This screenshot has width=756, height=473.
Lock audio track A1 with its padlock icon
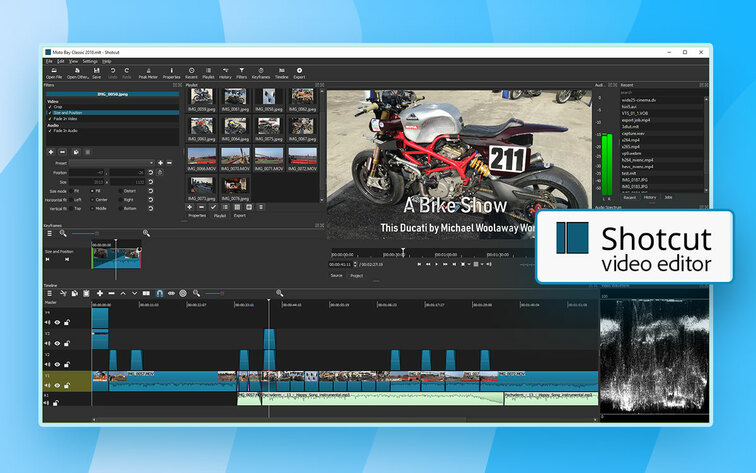pos(56,403)
